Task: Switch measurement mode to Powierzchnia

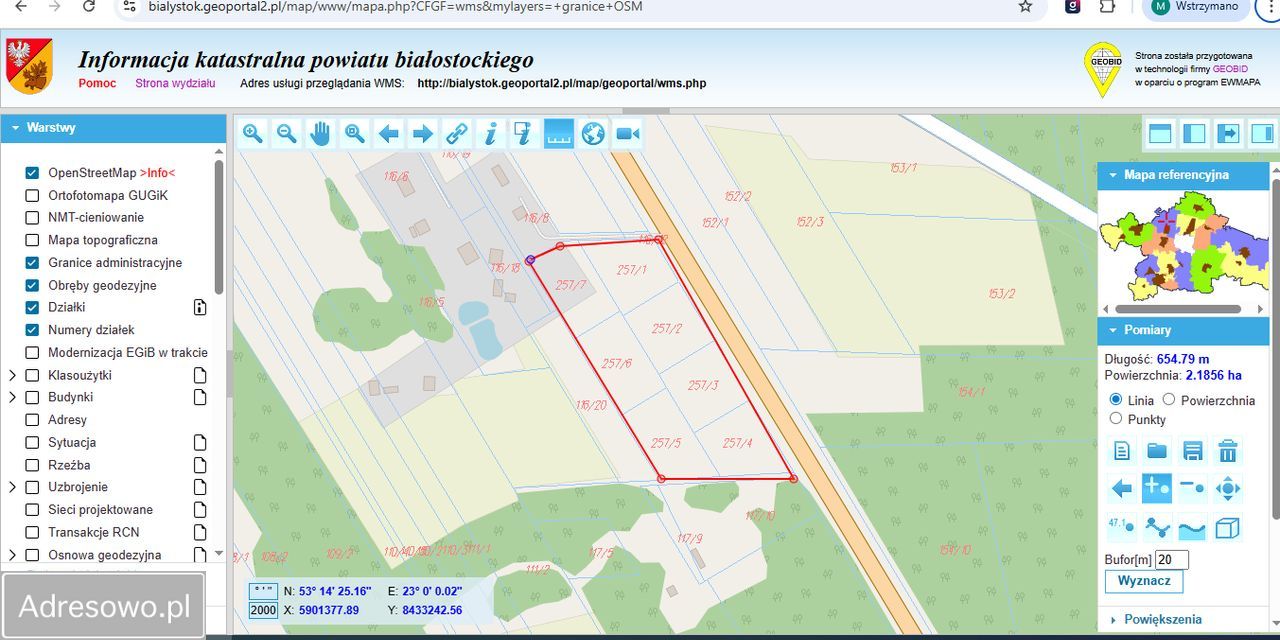Action: coord(1168,400)
